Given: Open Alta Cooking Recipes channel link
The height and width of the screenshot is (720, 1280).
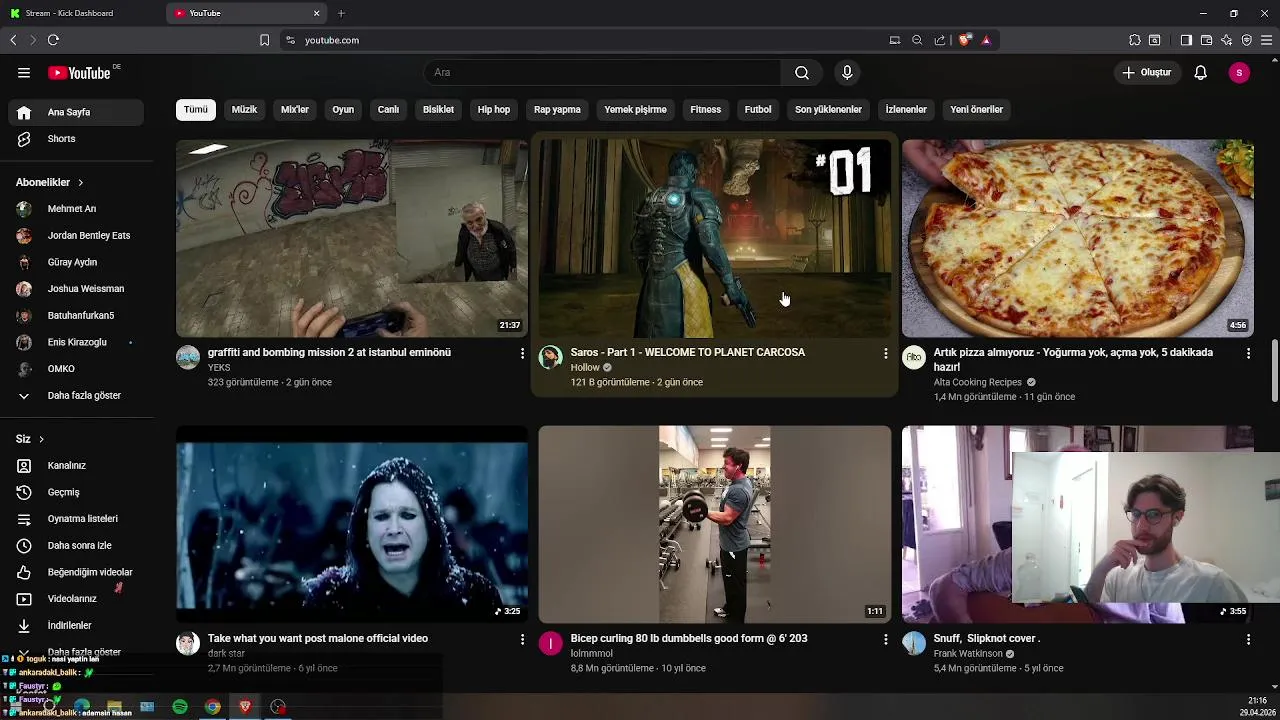Looking at the screenshot, I should [x=977, y=382].
